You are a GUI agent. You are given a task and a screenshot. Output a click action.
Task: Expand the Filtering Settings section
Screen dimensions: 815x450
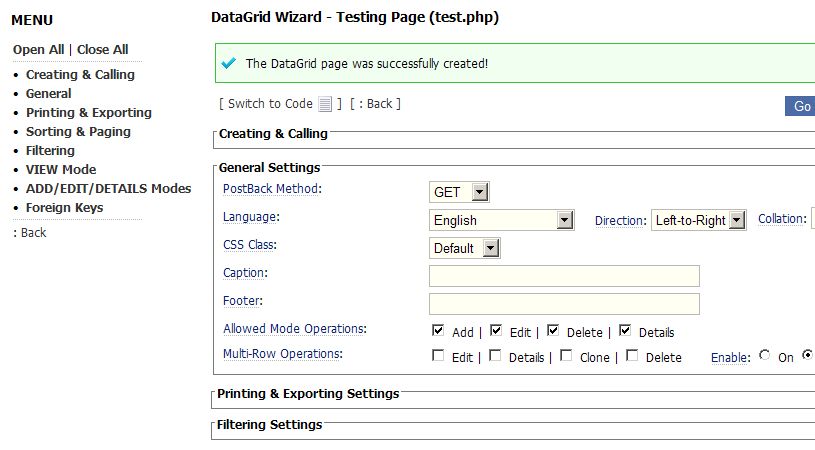click(x=269, y=425)
